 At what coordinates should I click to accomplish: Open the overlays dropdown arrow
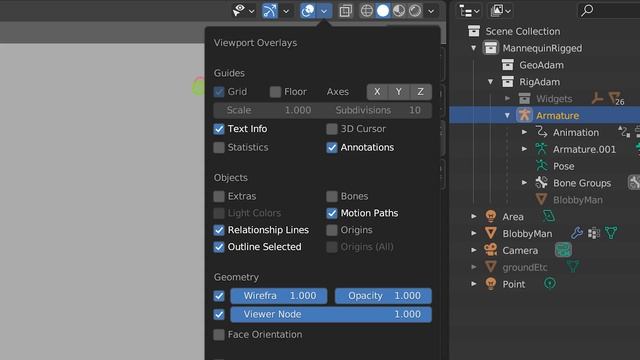coord(324,11)
